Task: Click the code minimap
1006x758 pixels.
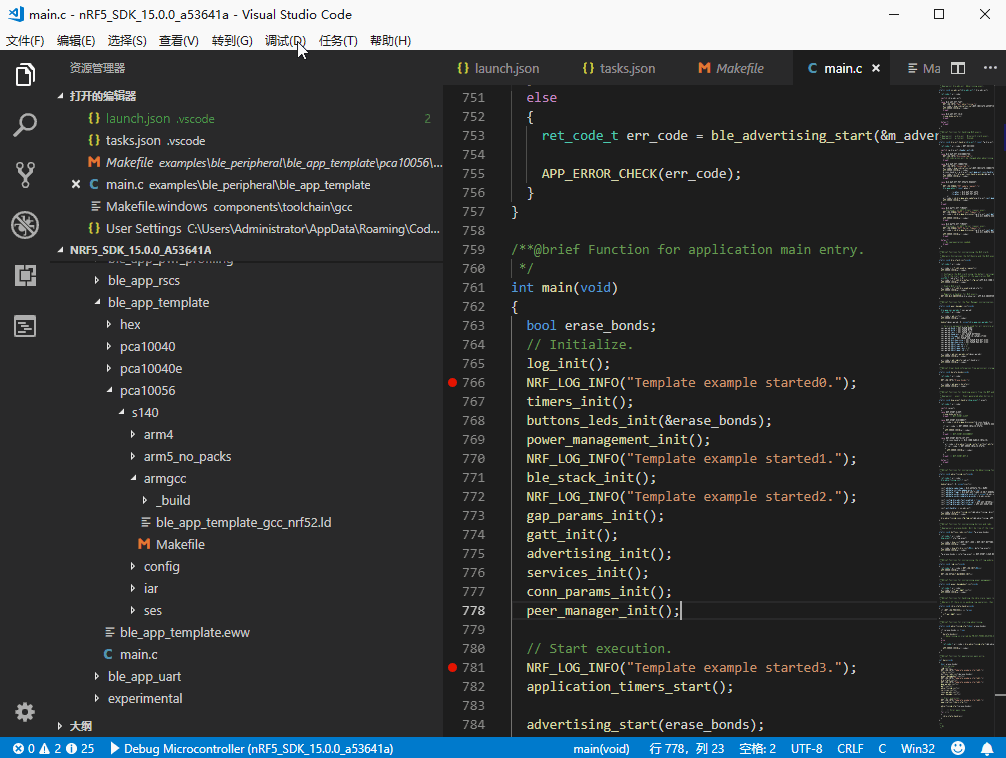Action: (x=967, y=411)
